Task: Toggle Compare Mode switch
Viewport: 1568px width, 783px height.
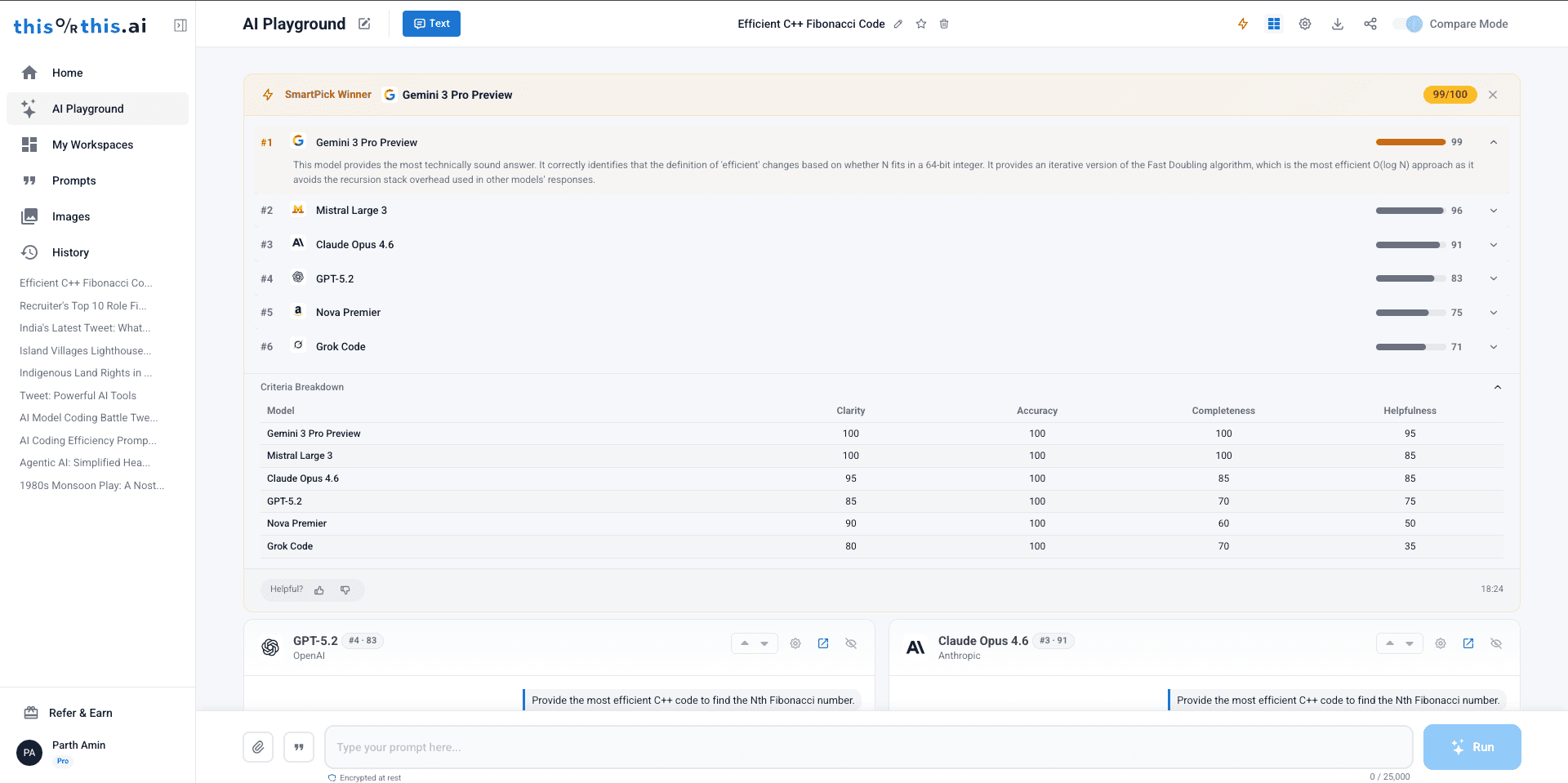Action: tap(1409, 24)
